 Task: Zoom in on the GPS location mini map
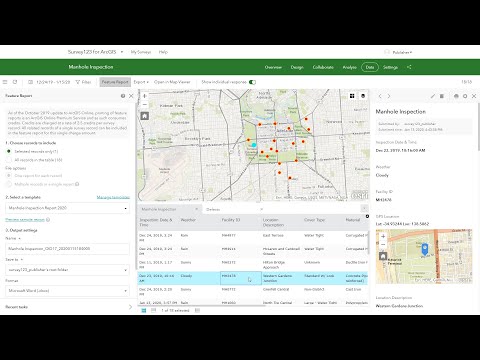pos(383,236)
